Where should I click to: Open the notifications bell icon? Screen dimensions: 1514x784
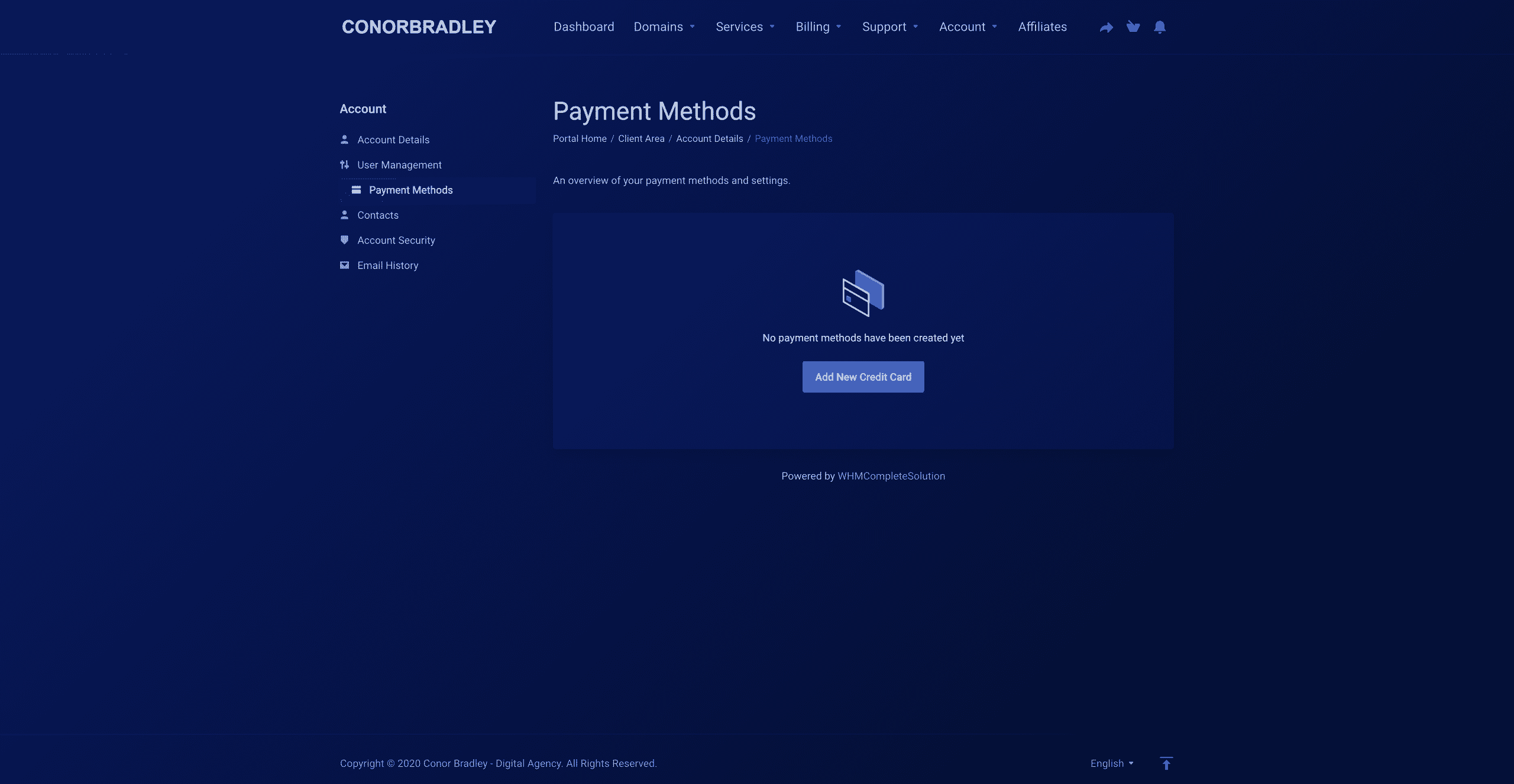[1160, 27]
